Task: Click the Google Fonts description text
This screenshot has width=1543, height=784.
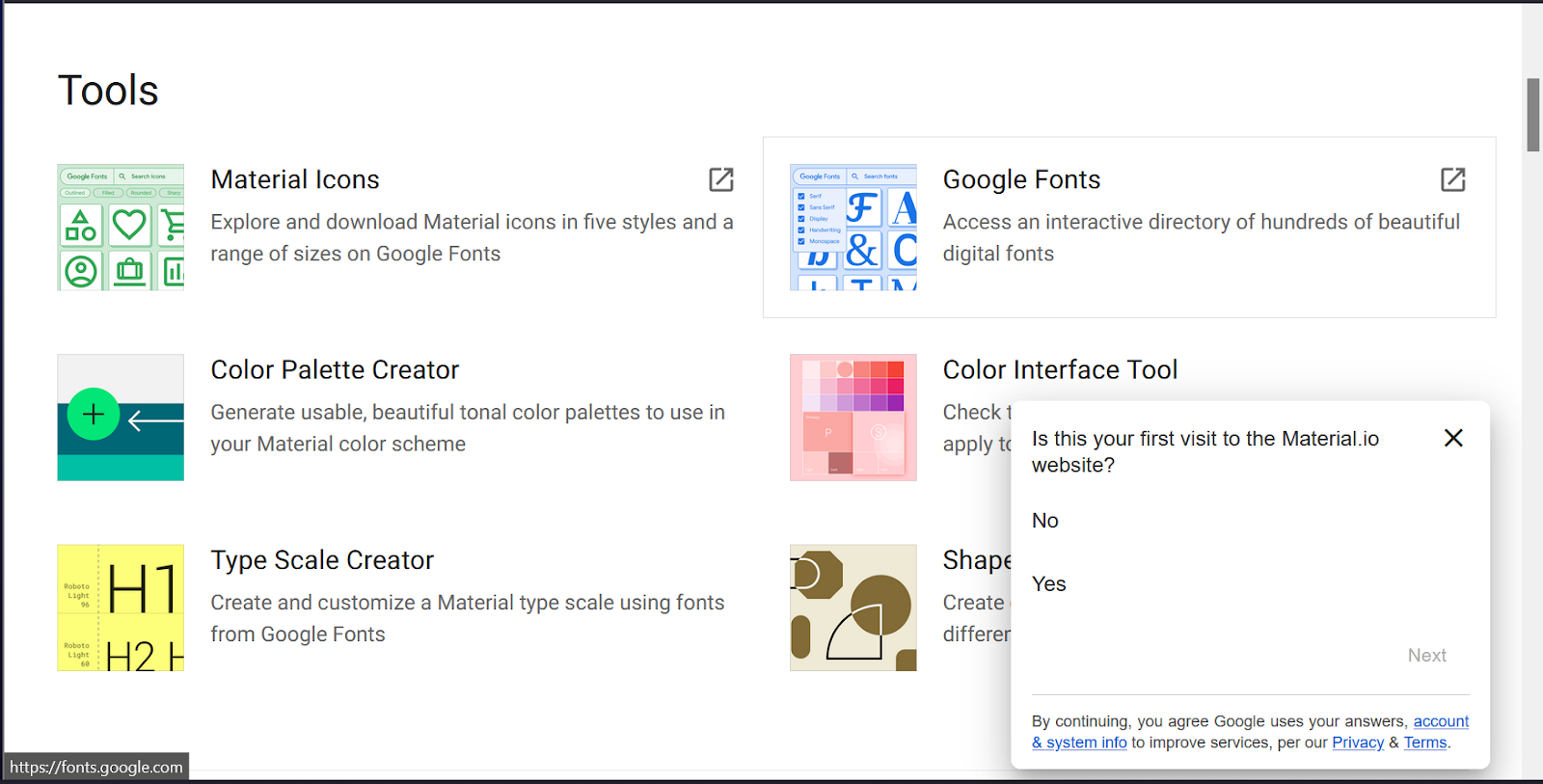Action: [x=1202, y=237]
